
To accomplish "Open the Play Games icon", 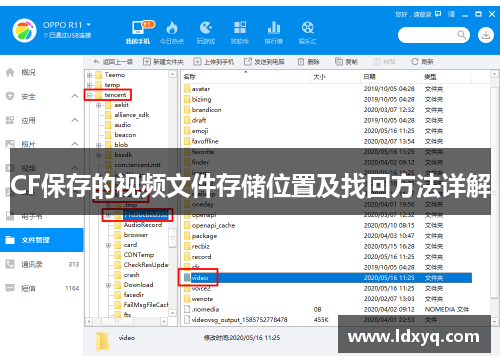I will click(x=206, y=28).
